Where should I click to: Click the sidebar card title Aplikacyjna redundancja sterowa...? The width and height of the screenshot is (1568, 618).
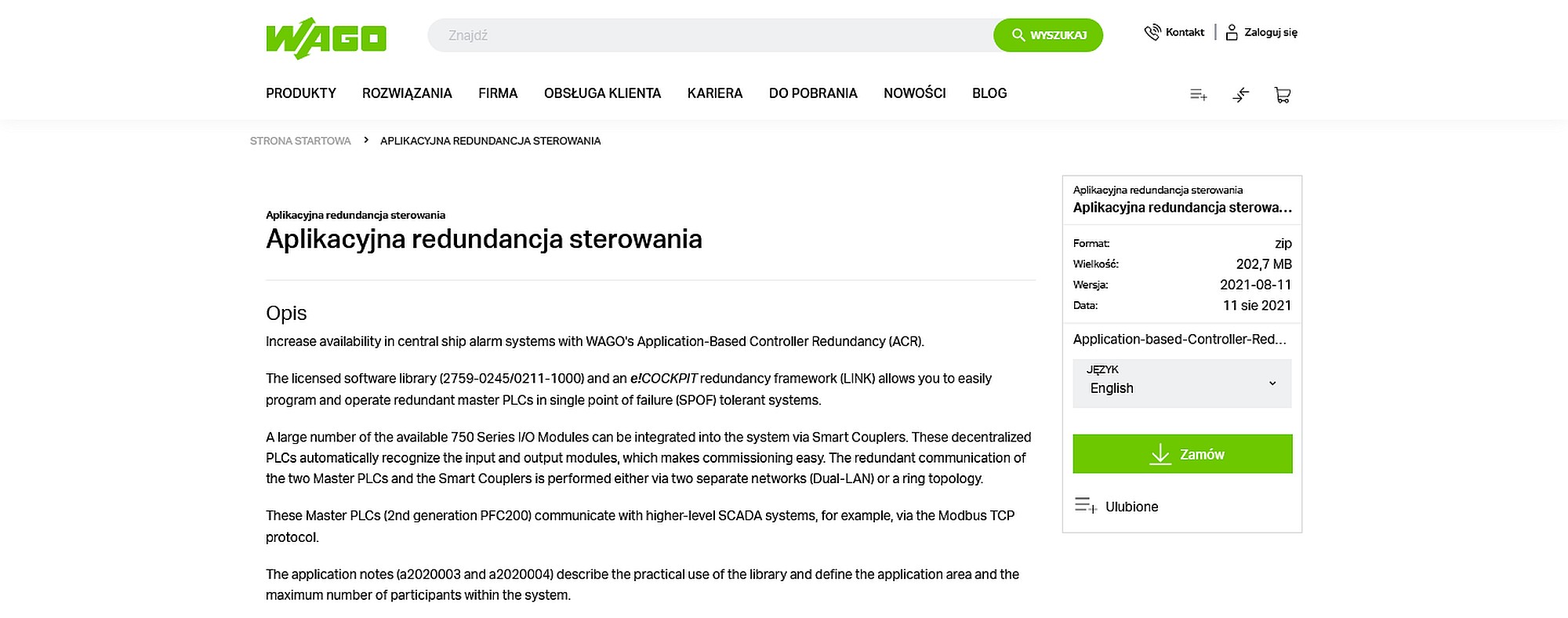tap(1182, 208)
